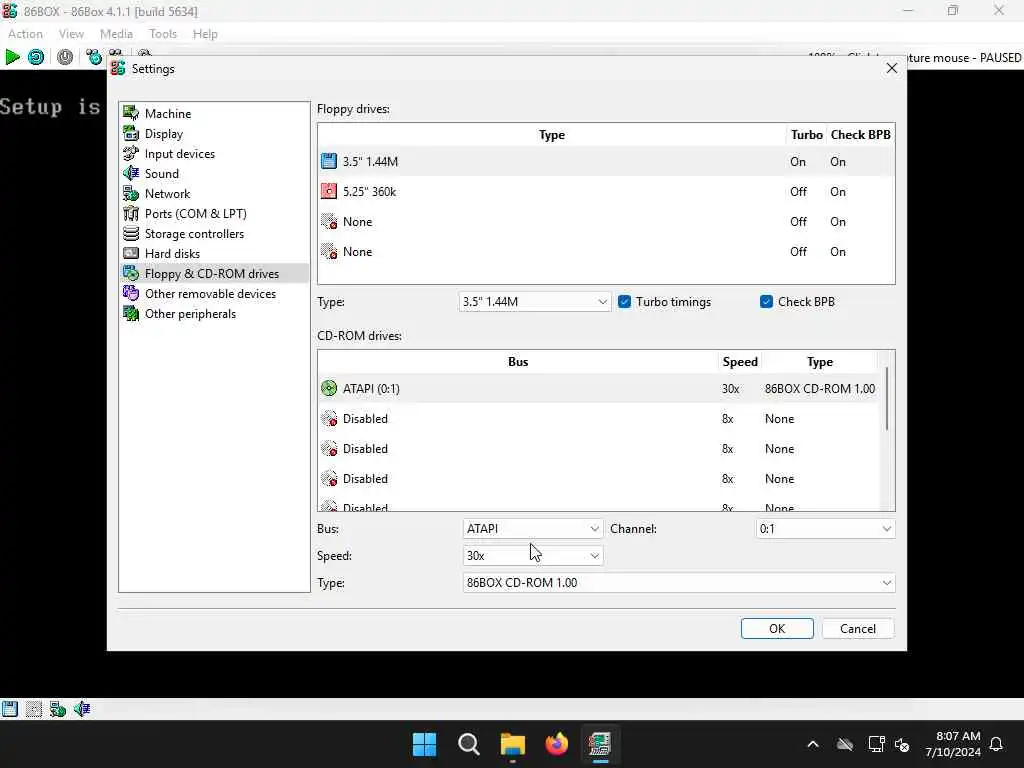This screenshot has width=1024, height=768.
Task: Select the first Disabled CD-ROM row
Action: [599, 419]
